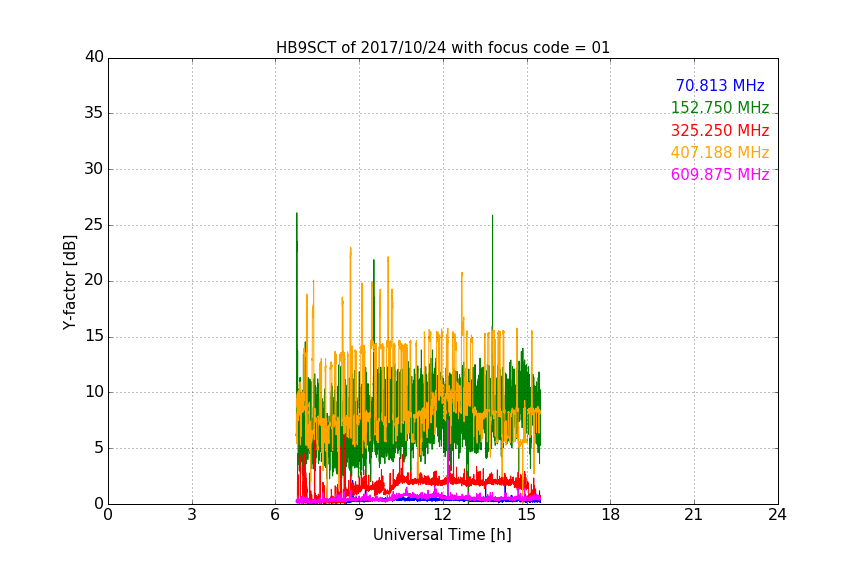Image resolution: width=864 pixels, height=576 pixels.
Task: Click the y-axis tick label 20
Action: tap(94, 281)
